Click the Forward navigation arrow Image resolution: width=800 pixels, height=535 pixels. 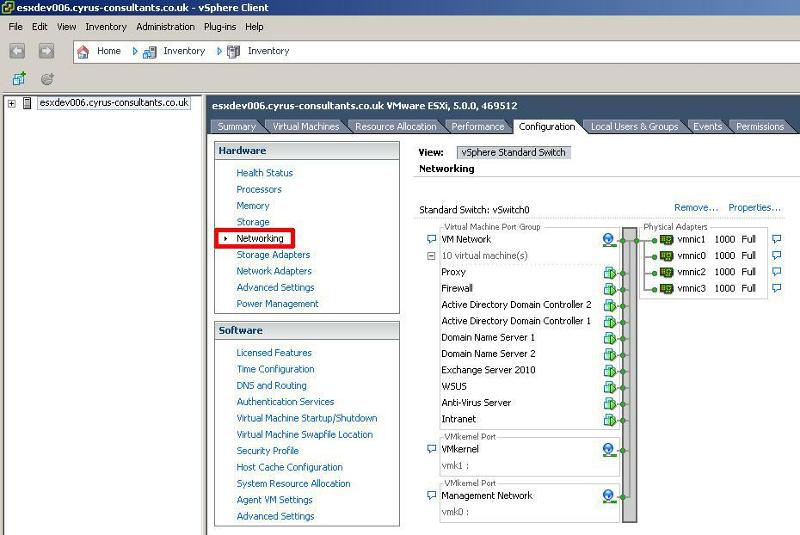pyautogui.click(x=46, y=51)
